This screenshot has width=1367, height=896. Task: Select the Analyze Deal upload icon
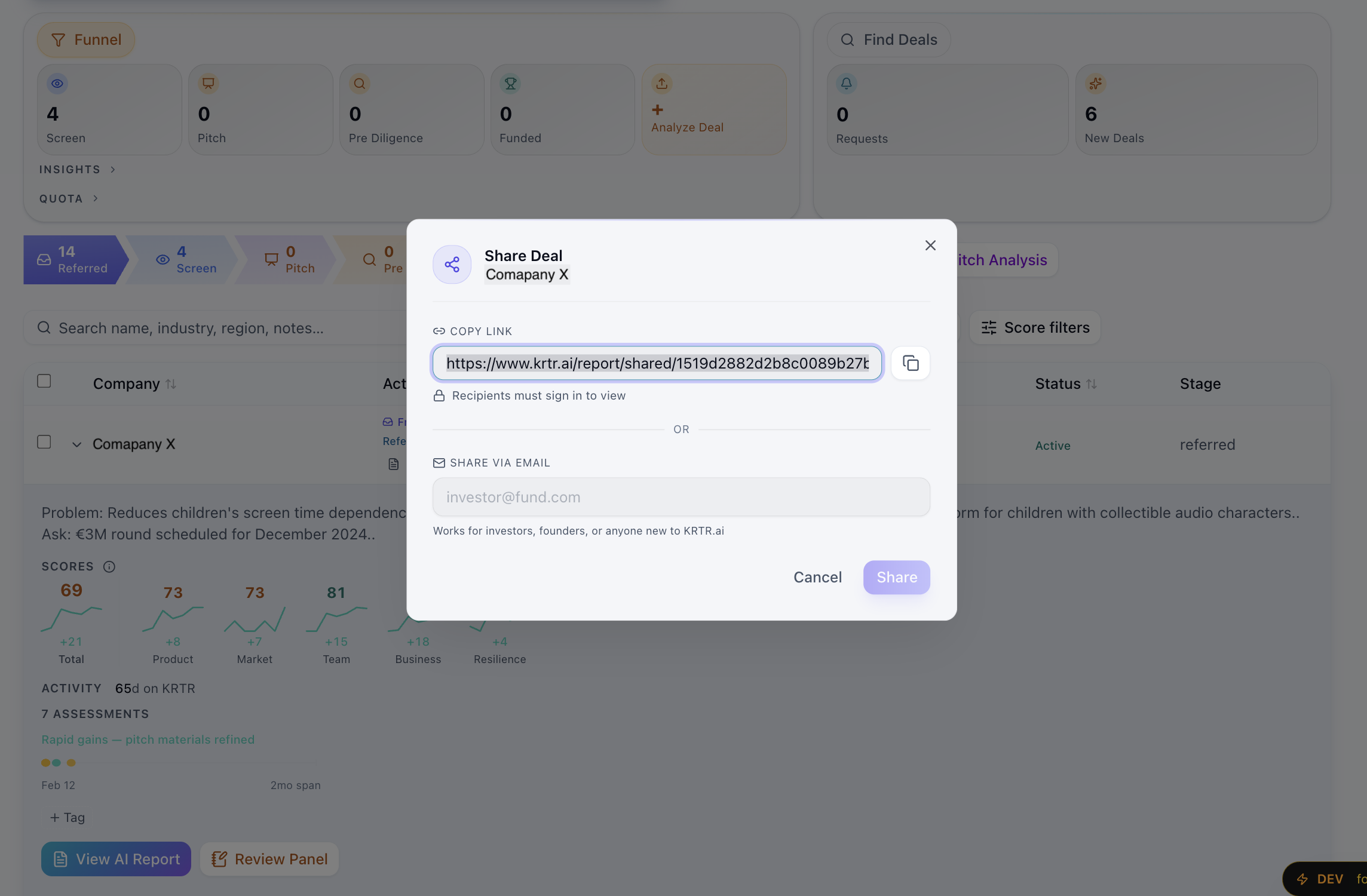click(661, 84)
